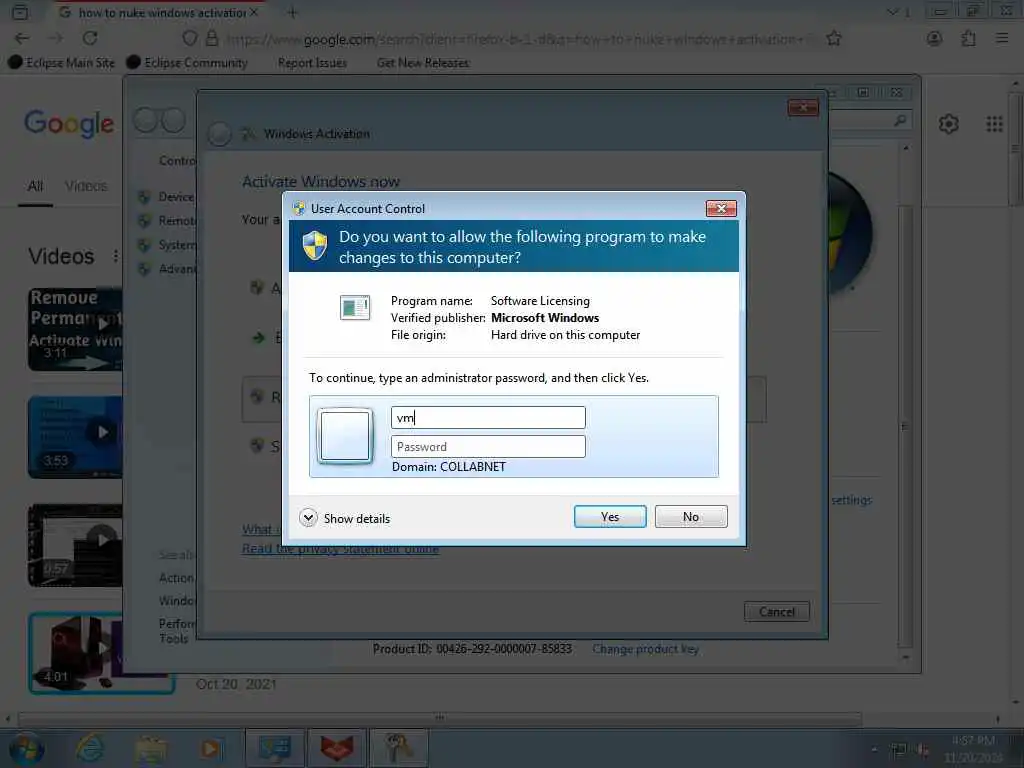Image resolution: width=1024 pixels, height=768 pixels.
Task: Click the lock icon in address bar
Action: point(212,39)
